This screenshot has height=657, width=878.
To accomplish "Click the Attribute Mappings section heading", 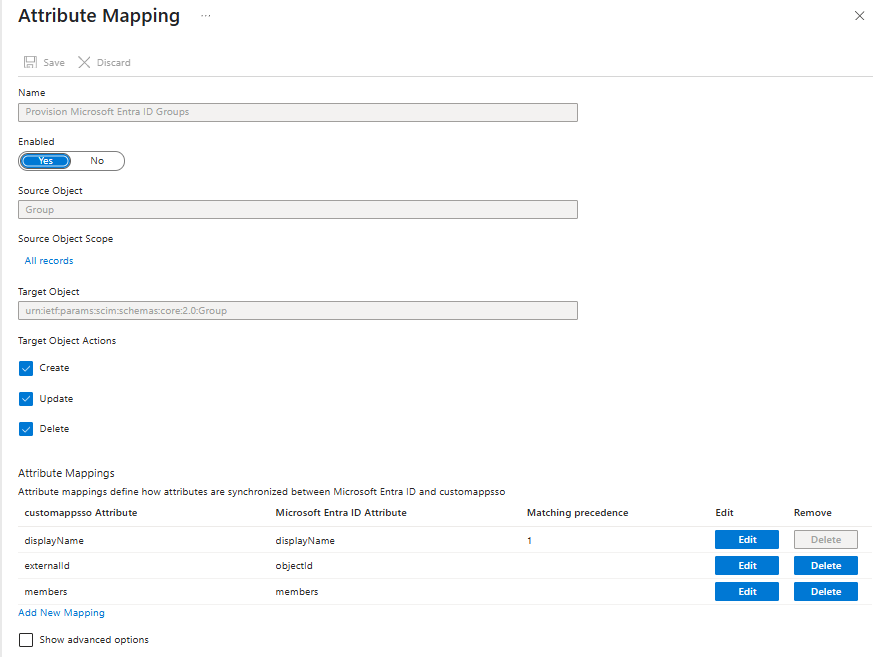I will [x=66, y=473].
